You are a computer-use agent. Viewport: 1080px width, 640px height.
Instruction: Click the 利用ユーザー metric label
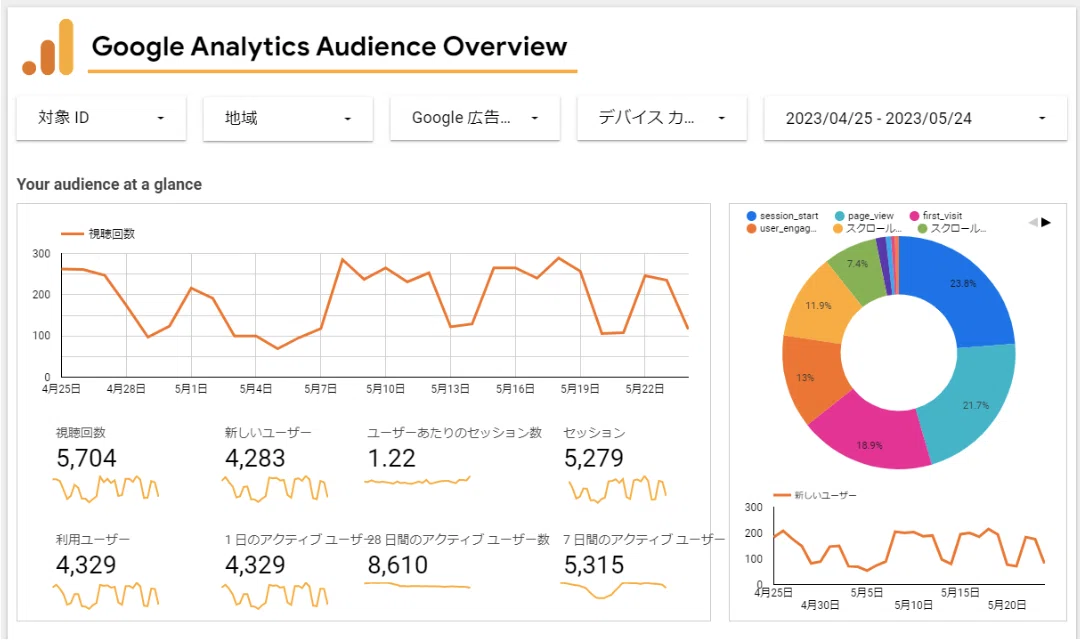[92, 539]
